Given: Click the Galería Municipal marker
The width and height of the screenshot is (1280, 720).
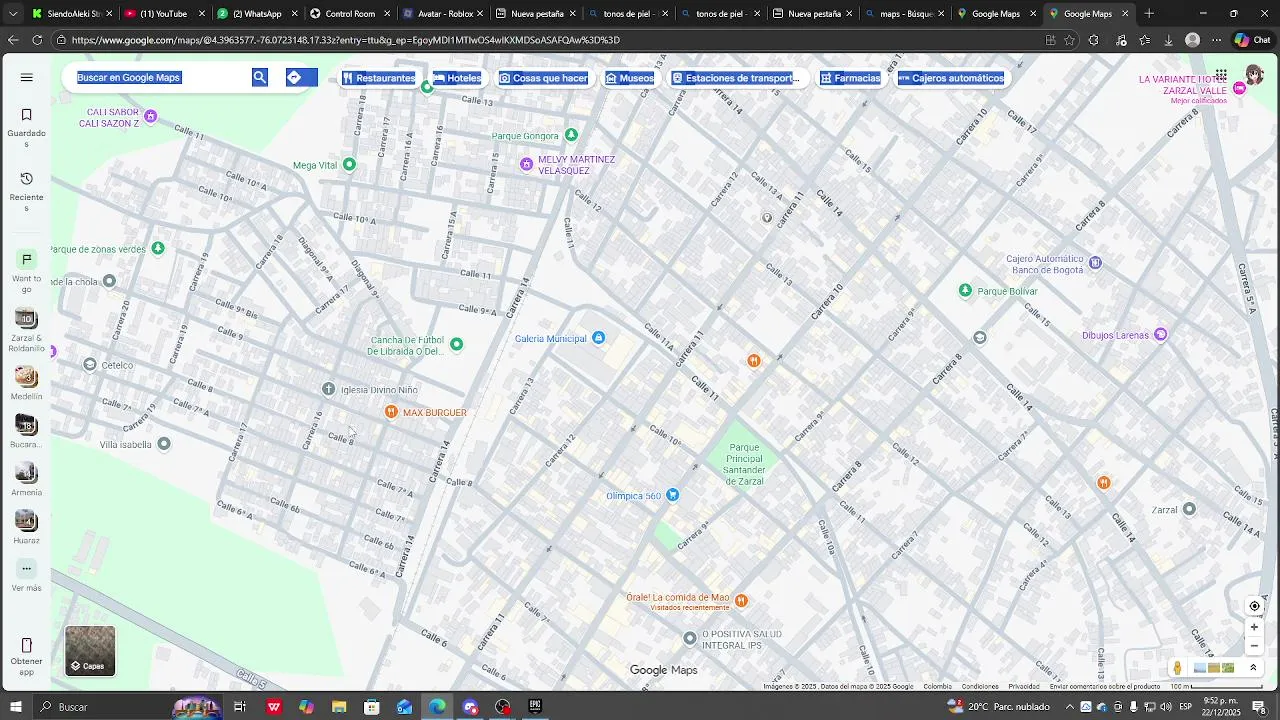Looking at the screenshot, I should click(598, 338).
